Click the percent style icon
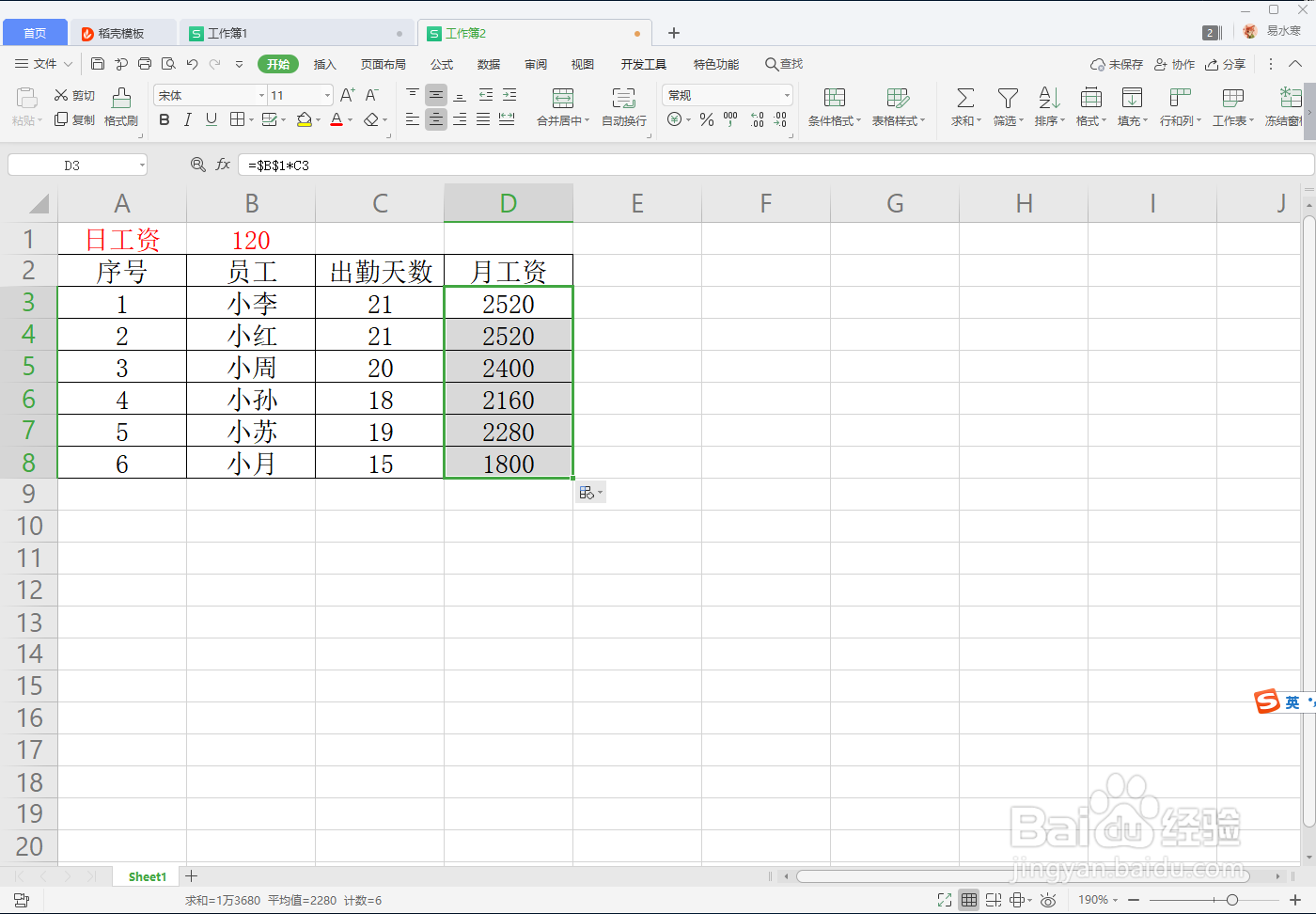Viewport: 1316px width, 914px height. tap(707, 119)
